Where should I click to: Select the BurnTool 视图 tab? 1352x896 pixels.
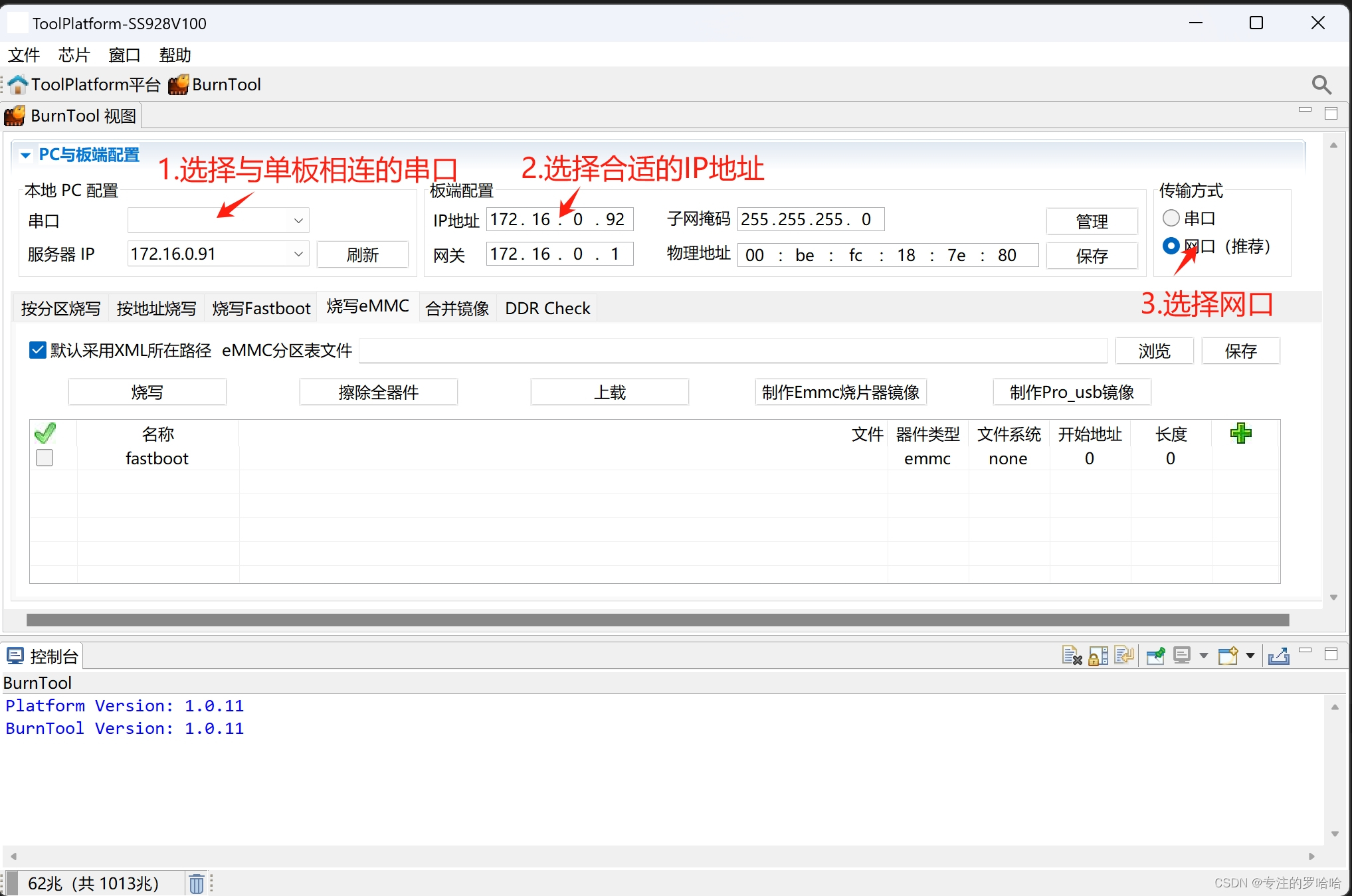pyautogui.click(x=71, y=116)
